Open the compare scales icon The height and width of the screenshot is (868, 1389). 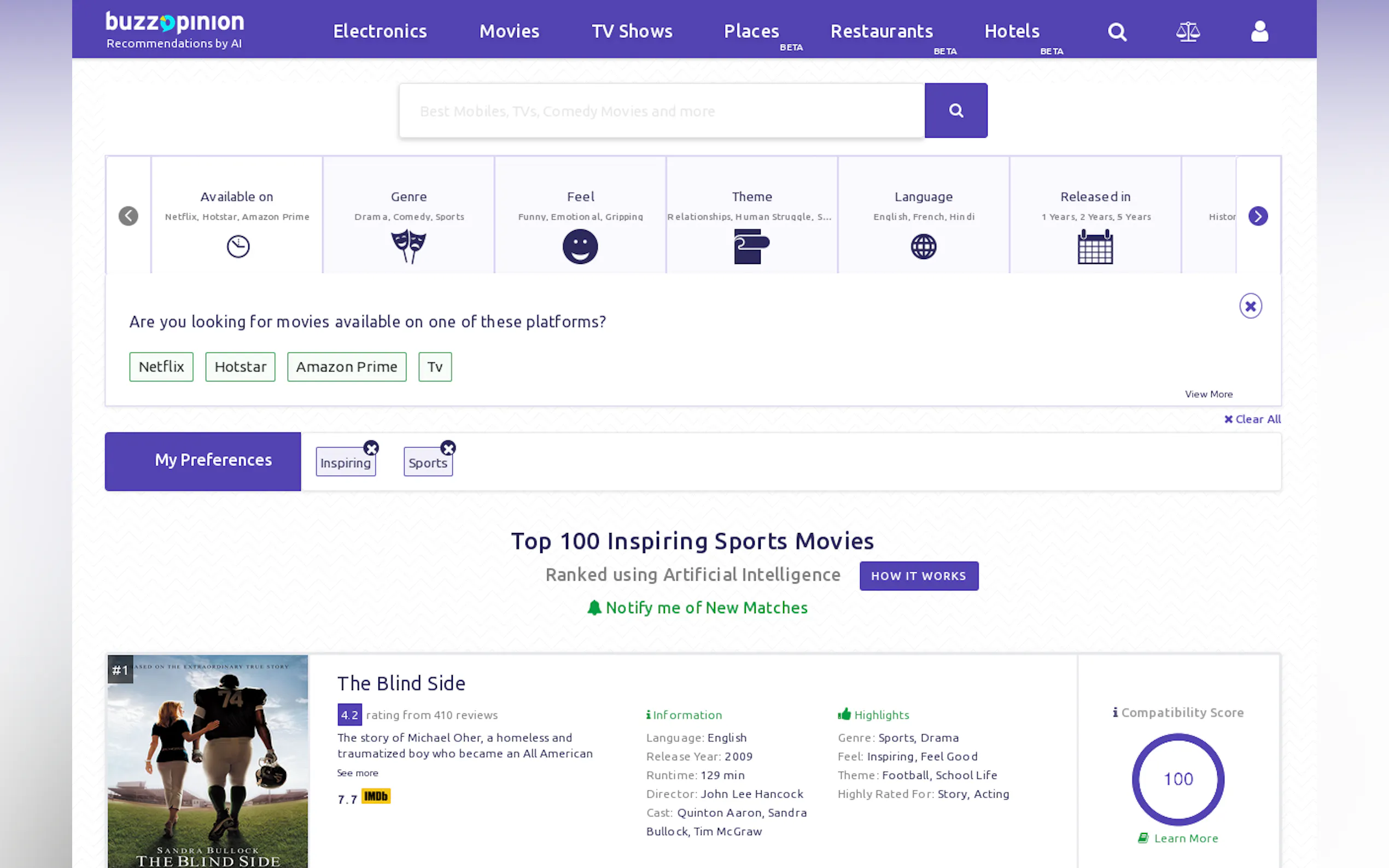point(1187,32)
